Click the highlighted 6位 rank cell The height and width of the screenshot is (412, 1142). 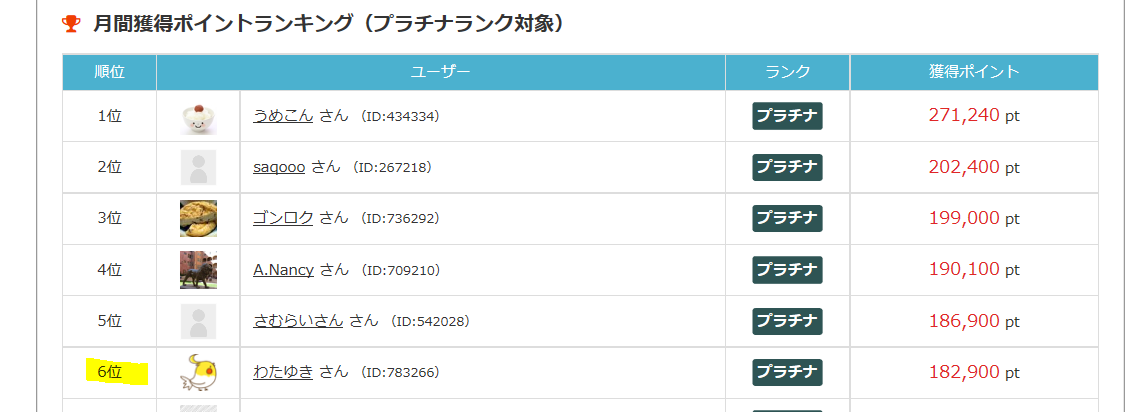coord(109,372)
